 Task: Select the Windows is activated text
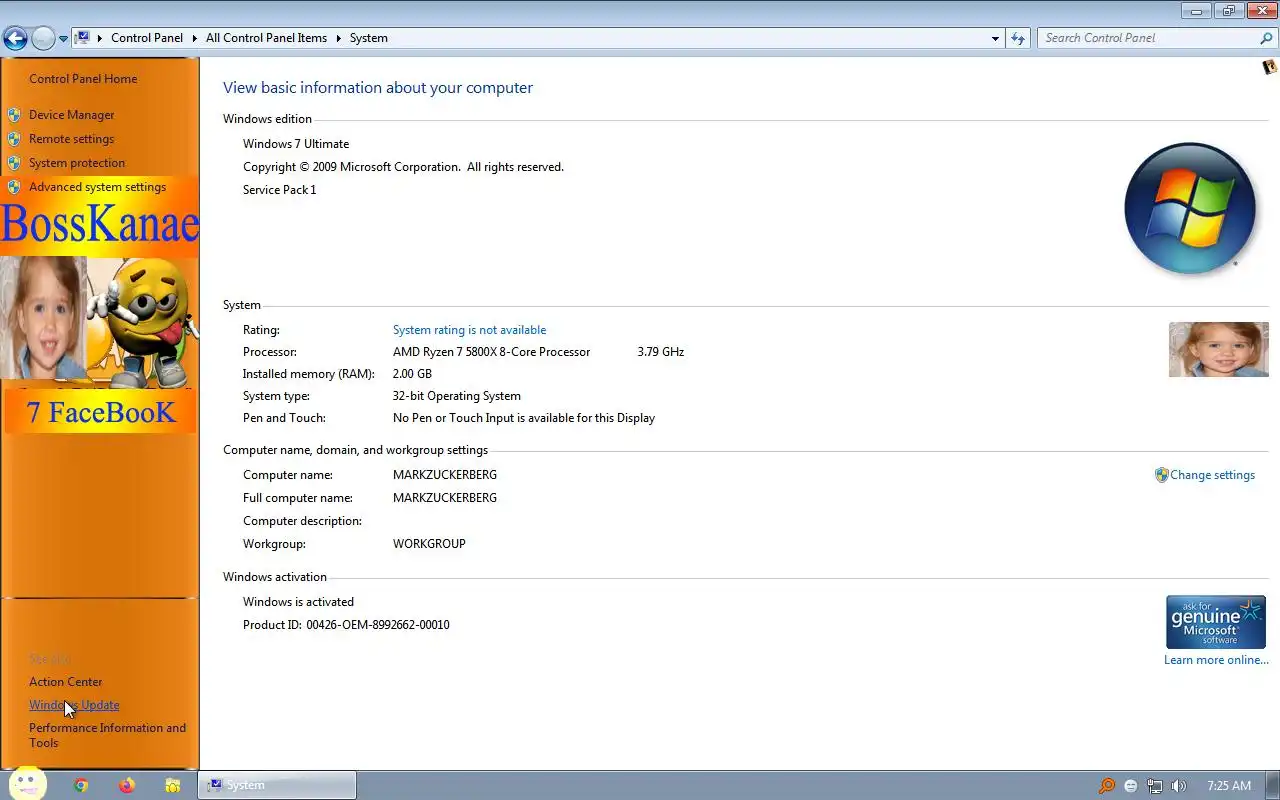pos(298,602)
